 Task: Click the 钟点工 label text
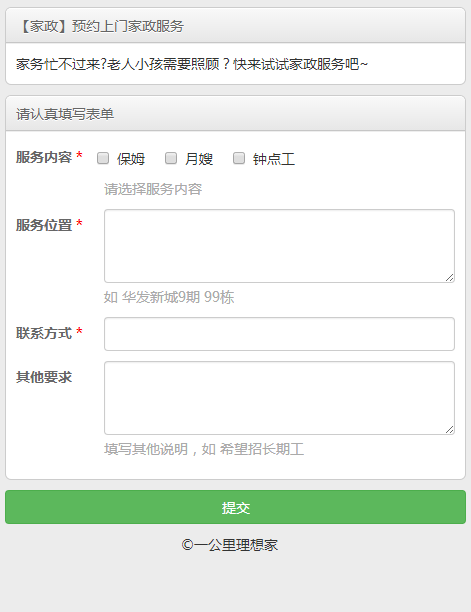pyautogui.click(x=274, y=159)
